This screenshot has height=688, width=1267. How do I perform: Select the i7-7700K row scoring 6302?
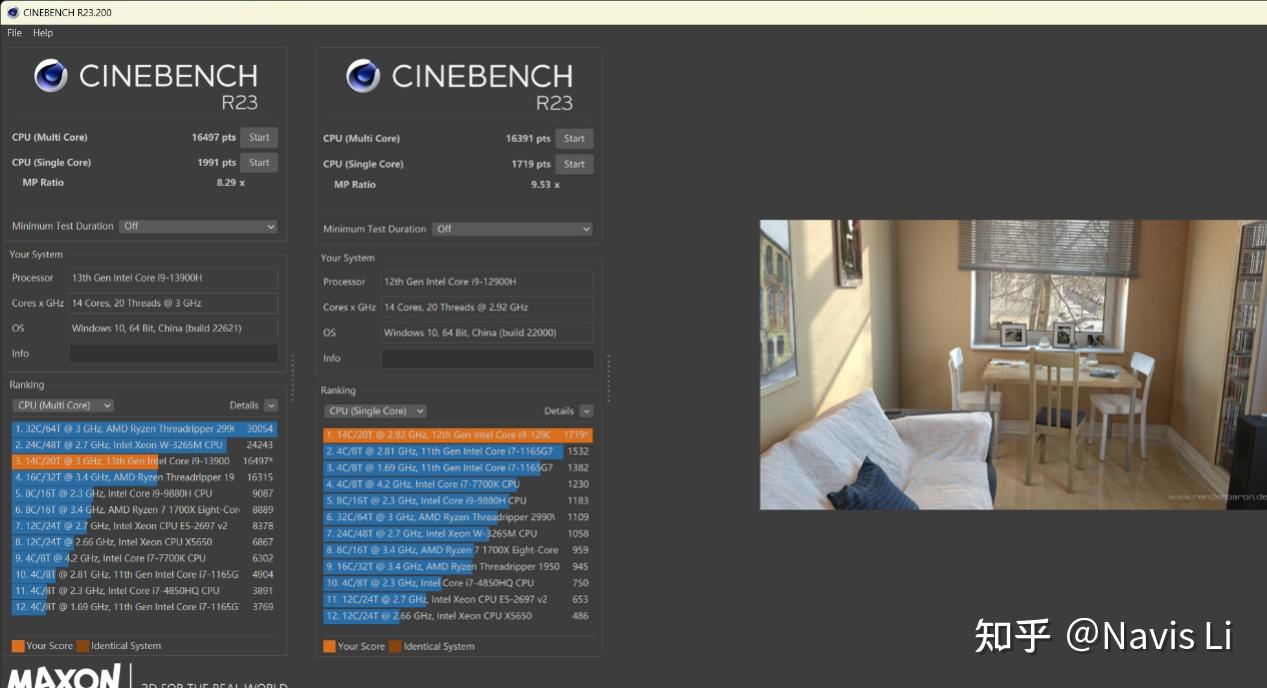[x=145, y=558]
